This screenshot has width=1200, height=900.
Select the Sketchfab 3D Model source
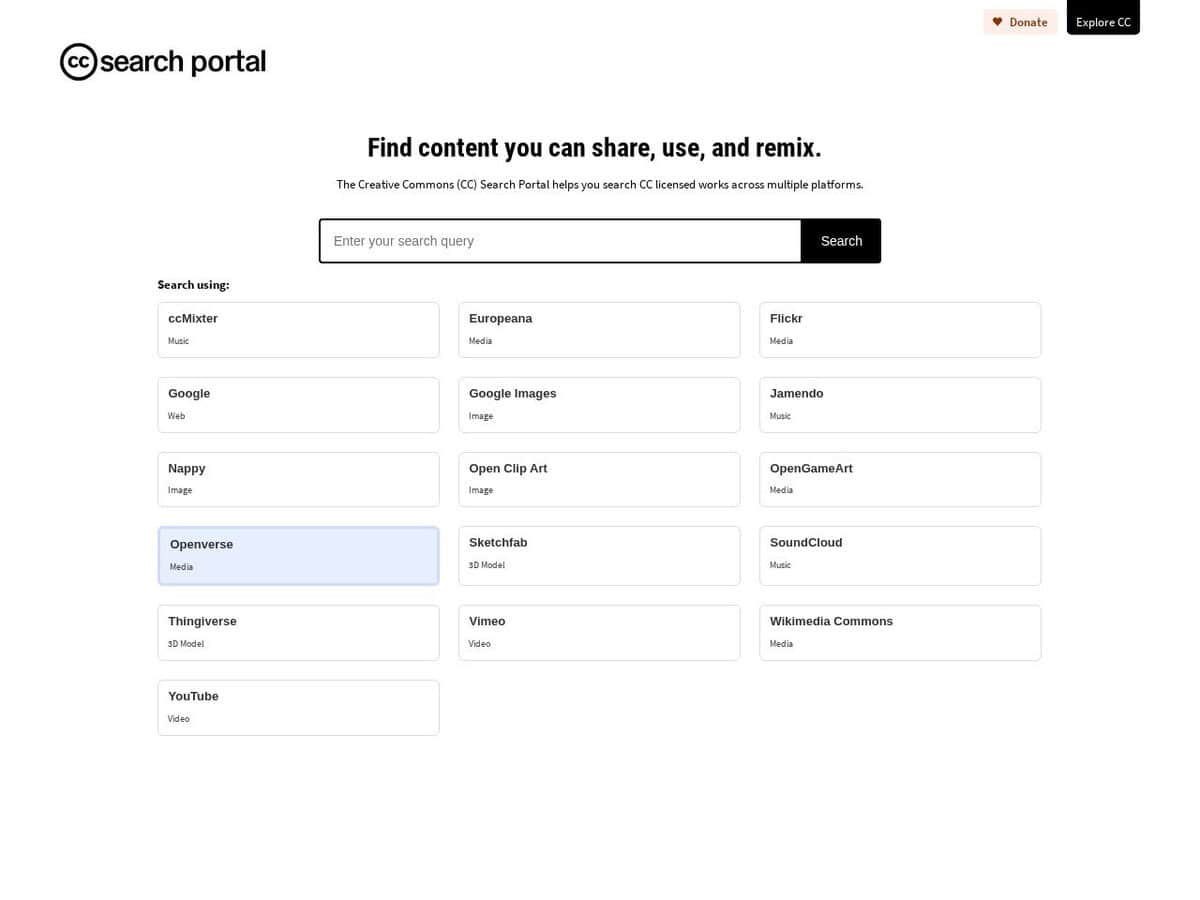pyautogui.click(x=599, y=556)
